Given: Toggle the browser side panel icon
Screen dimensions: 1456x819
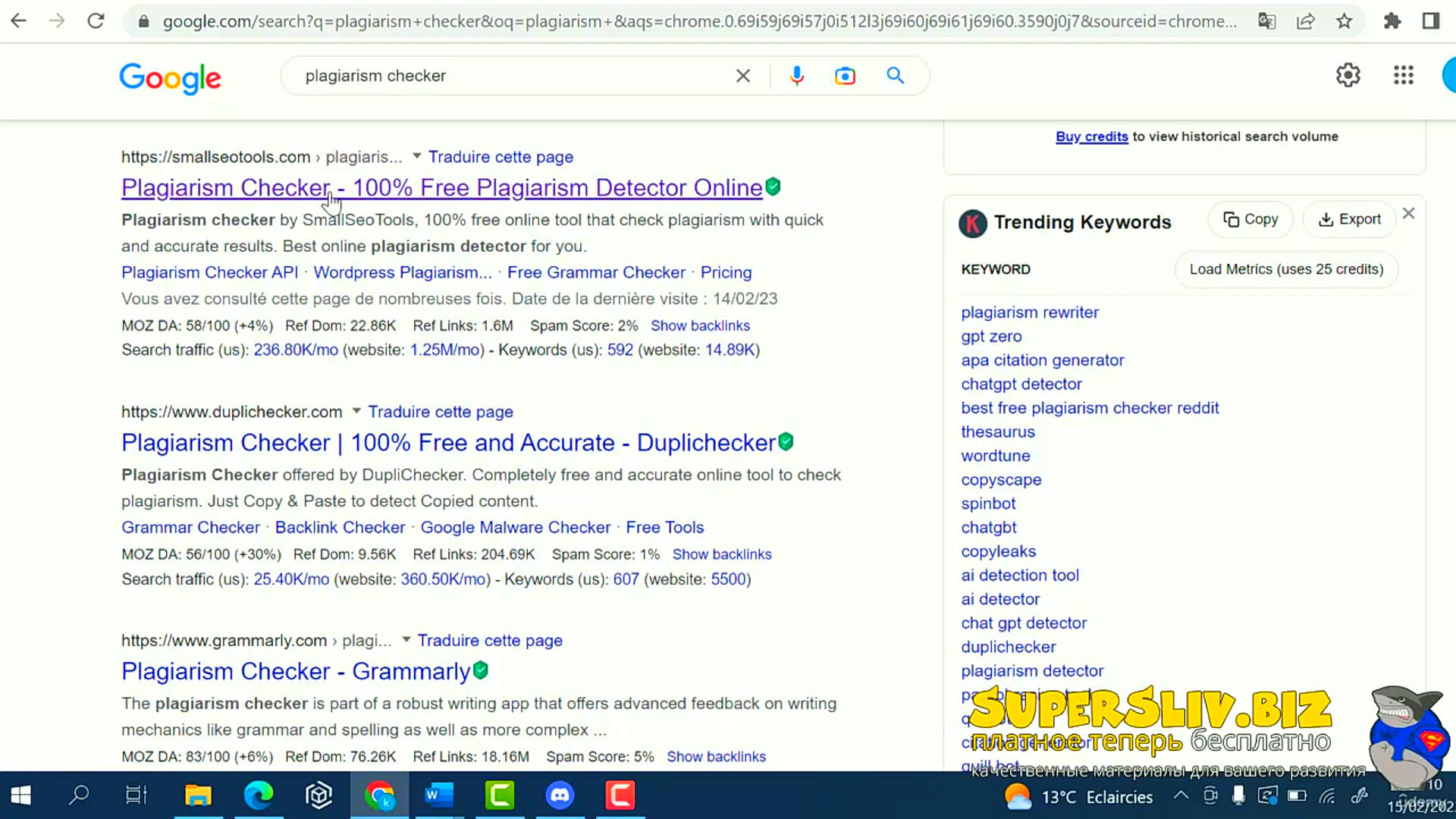Looking at the screenshot, I should point(1431,21).
